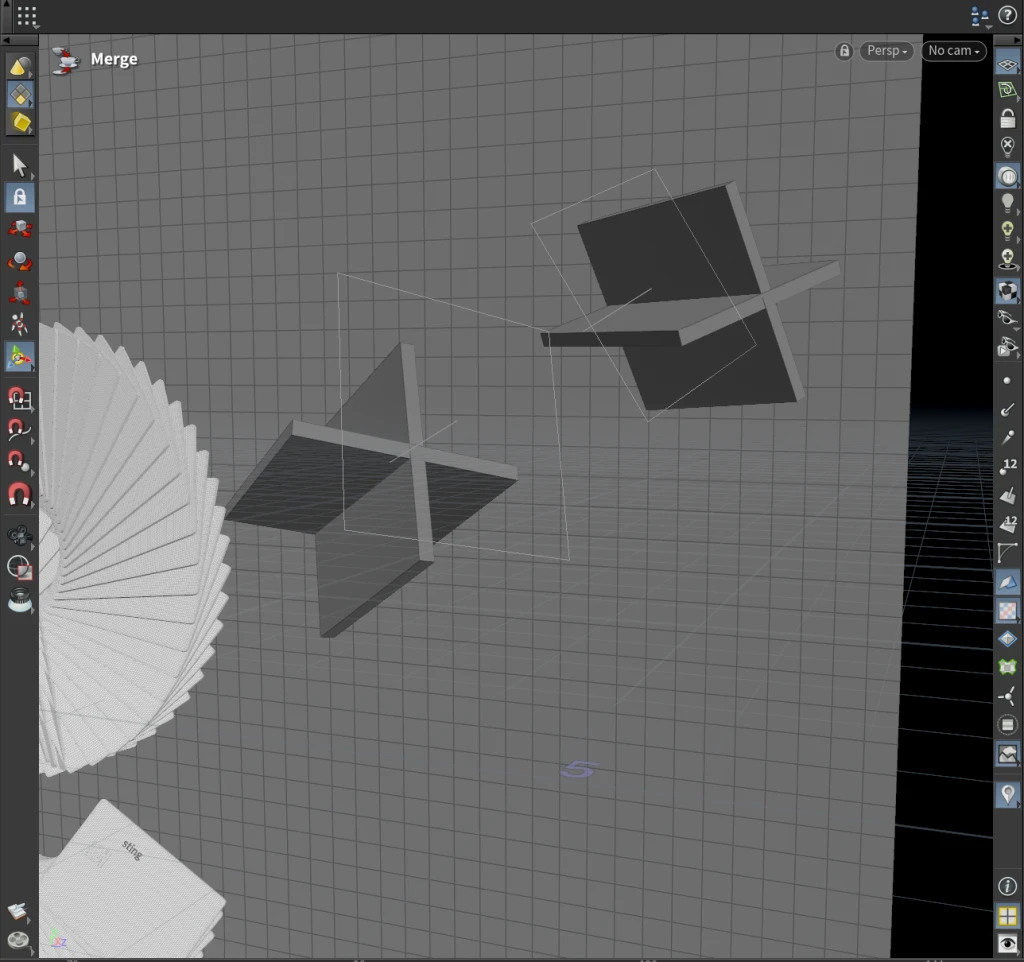Image resolution: width=1024 pixels, height=962 pixels.
Task: Toggle the reference plane icon
Action: point(1007,90)
